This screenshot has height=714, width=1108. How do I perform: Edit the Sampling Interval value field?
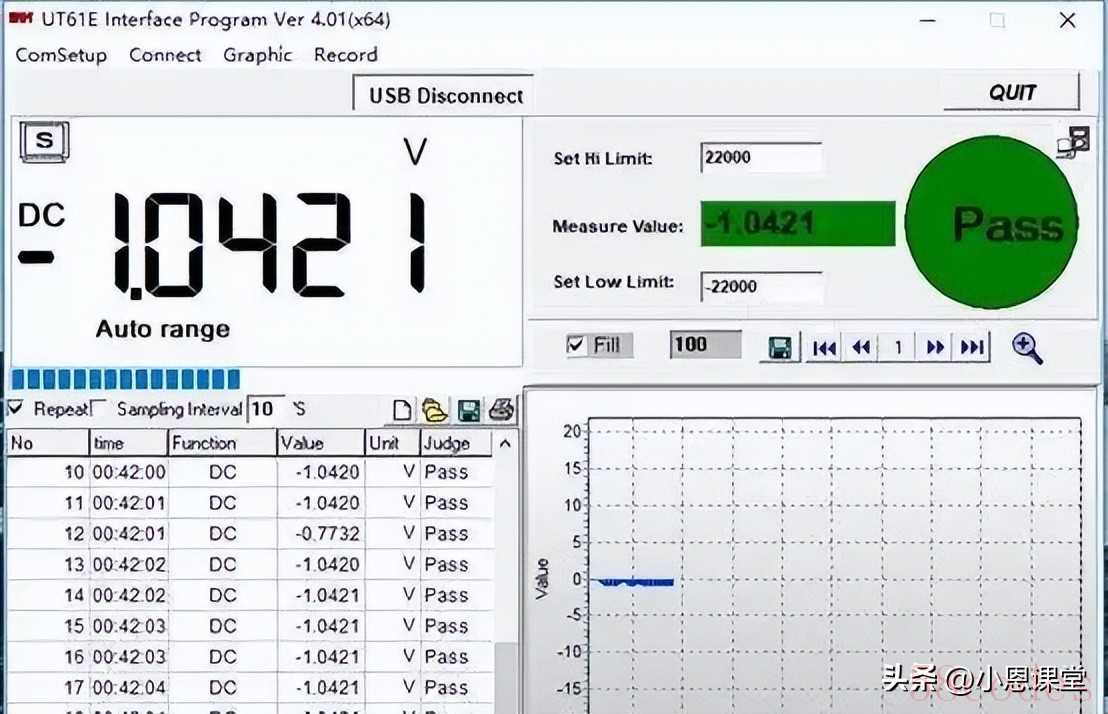pyautogui.click(x=266, y=409)
